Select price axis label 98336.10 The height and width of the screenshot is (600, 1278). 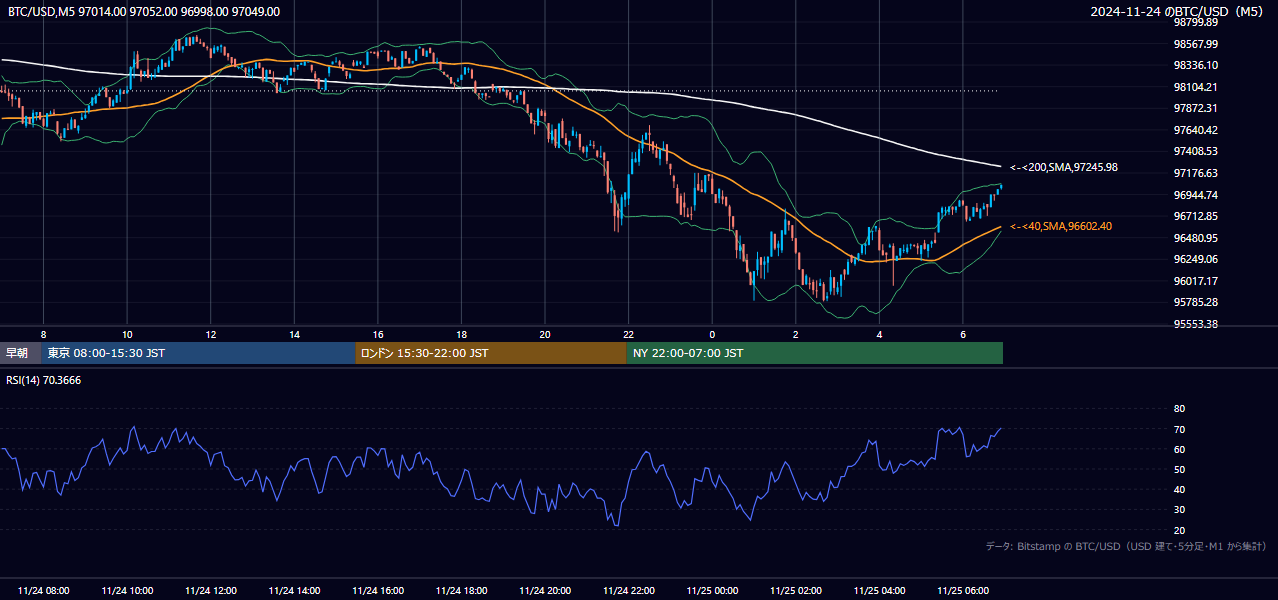pyautogui.click(x=1197, y=65)
